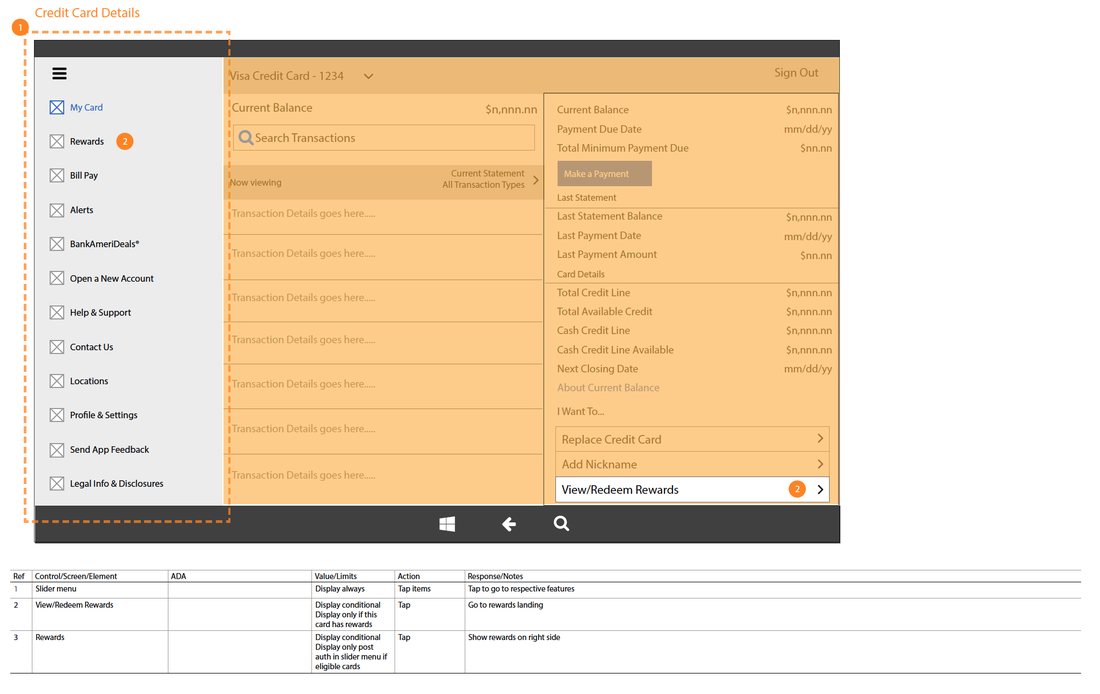Click the BankAmeriDeals sidebar icon
Screen dimensions: 1100x694
coord(57,244)
